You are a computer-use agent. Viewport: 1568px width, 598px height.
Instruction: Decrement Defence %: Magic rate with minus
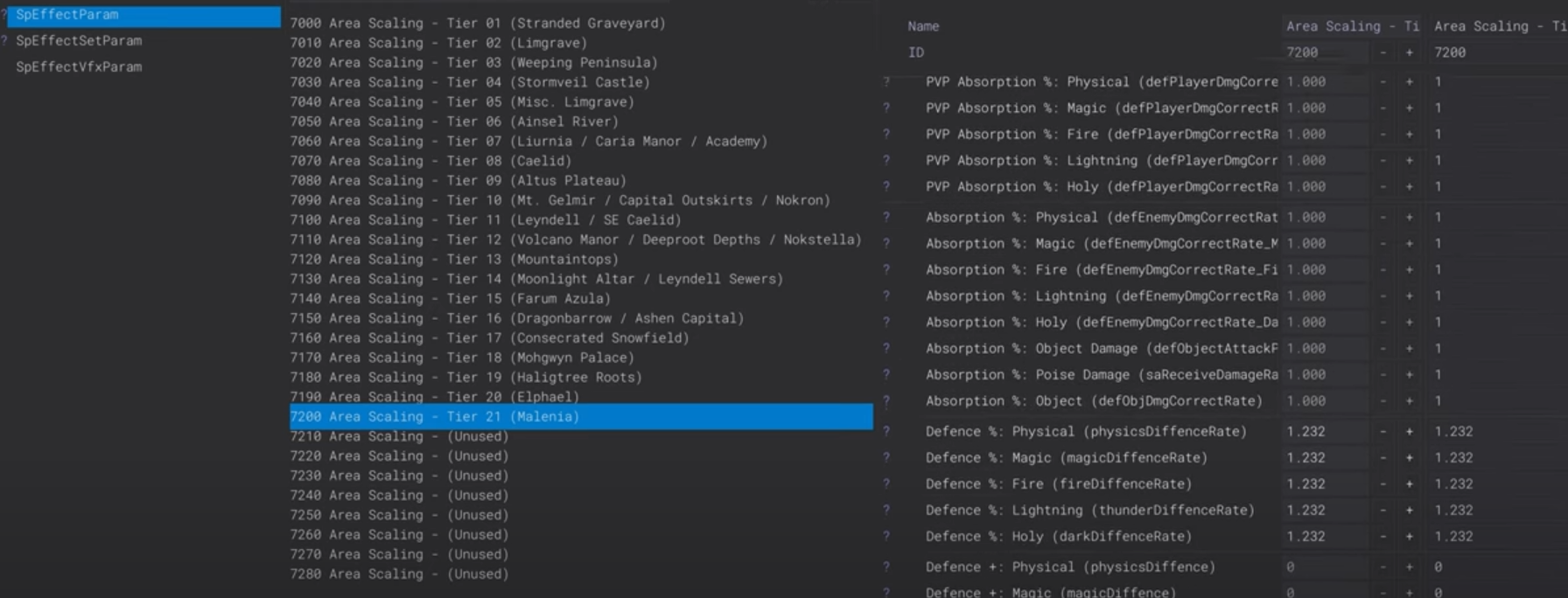point(1382,458)
